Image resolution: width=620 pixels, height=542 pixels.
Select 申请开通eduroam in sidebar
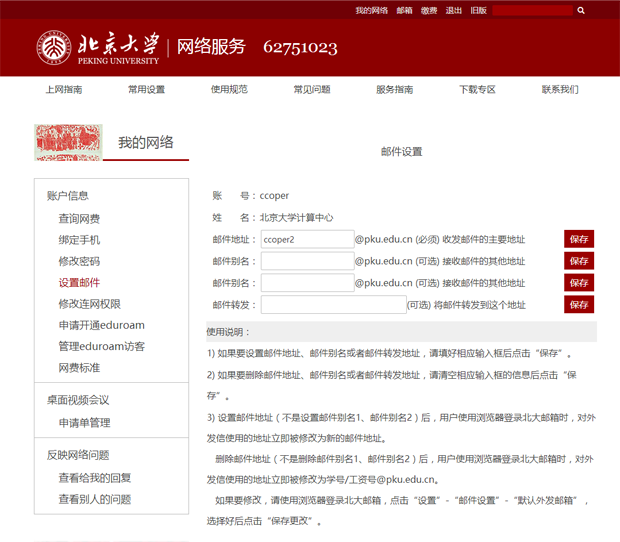102,325
